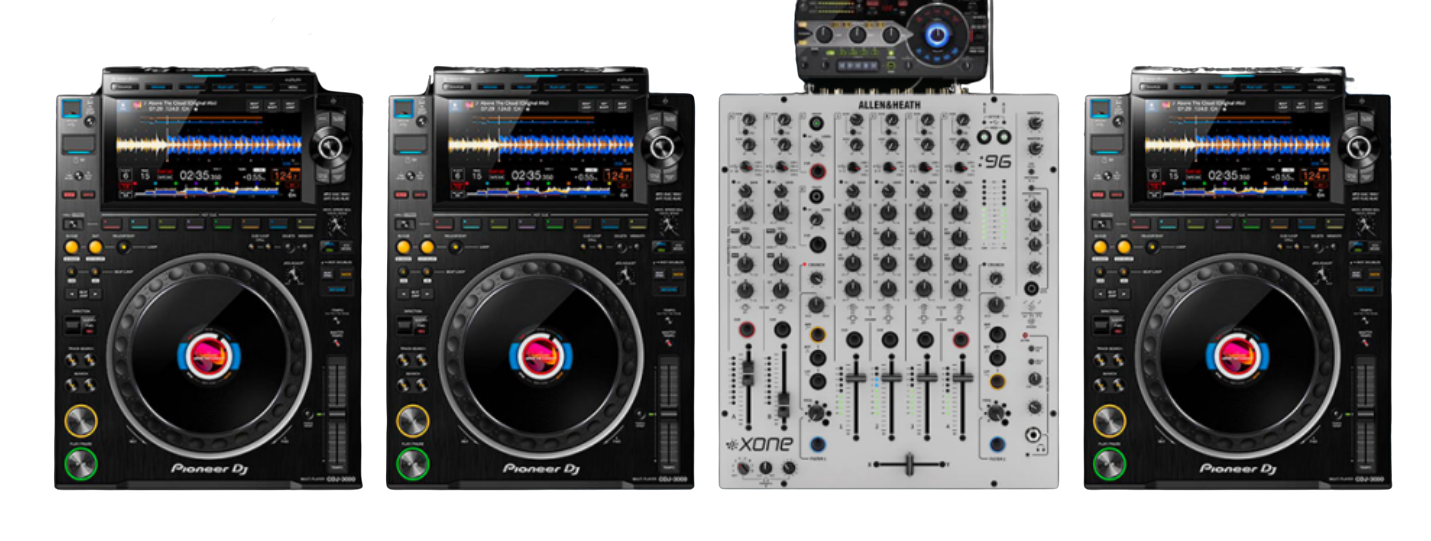Click yellow Loop In button on left CDJ
The height and width of the screenshot is (541, 1431).
click(72, 246)
